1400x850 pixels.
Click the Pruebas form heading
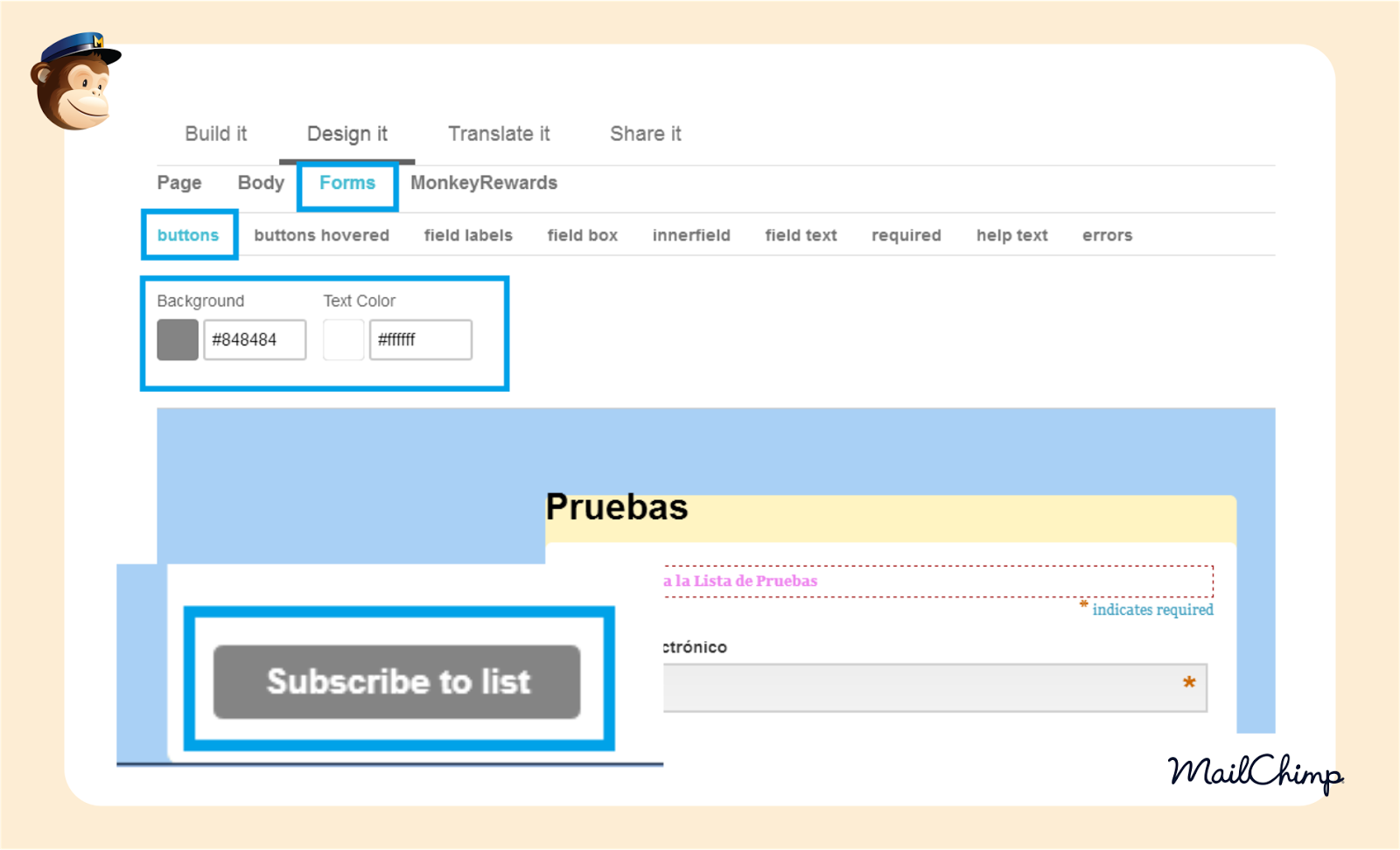pyautogui.click(x=617, y=507)
